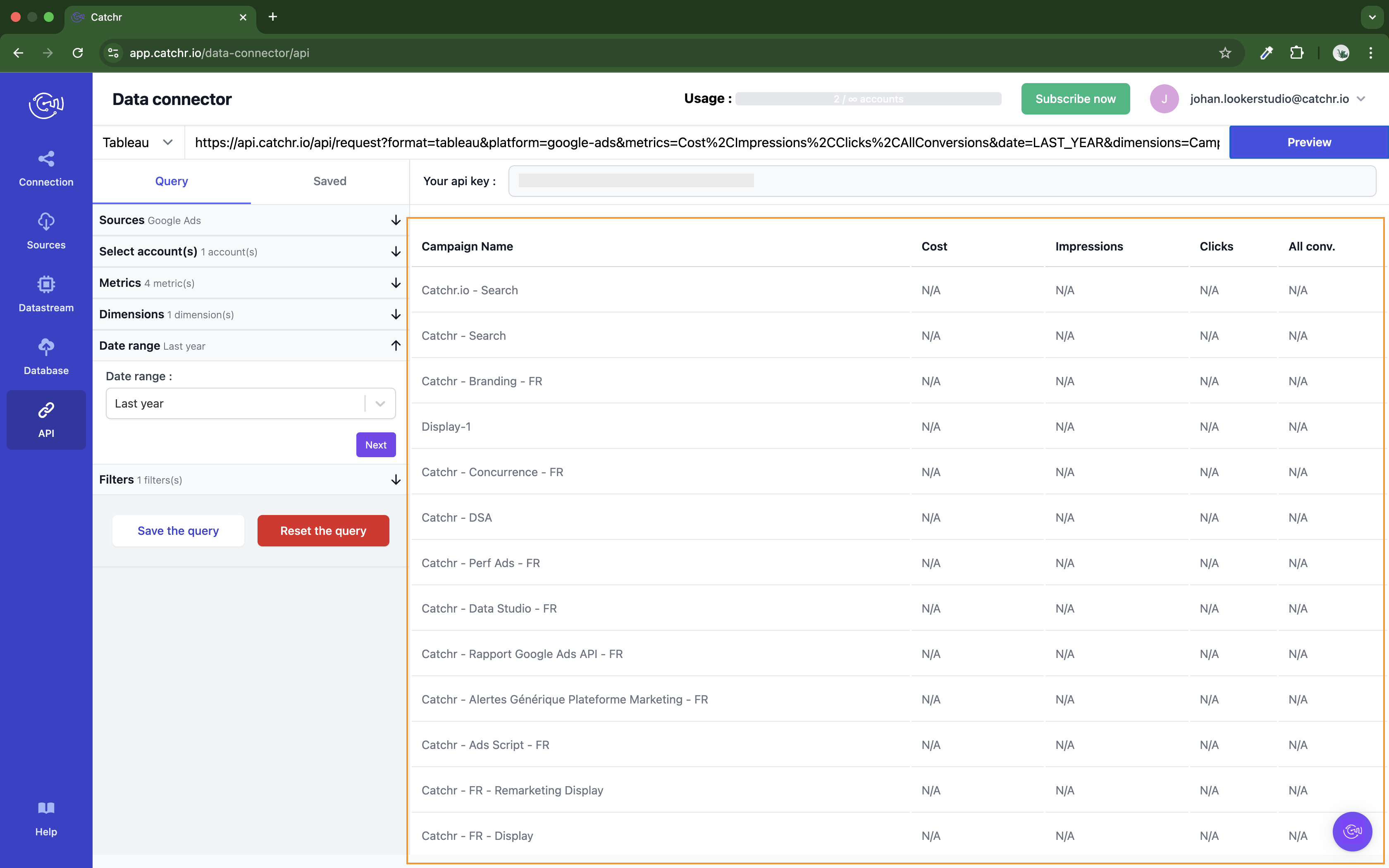The height and width of the screenshot is (868, 1389).
Task: Open the Chrome three-dot menu
Action: (1371, 53)
